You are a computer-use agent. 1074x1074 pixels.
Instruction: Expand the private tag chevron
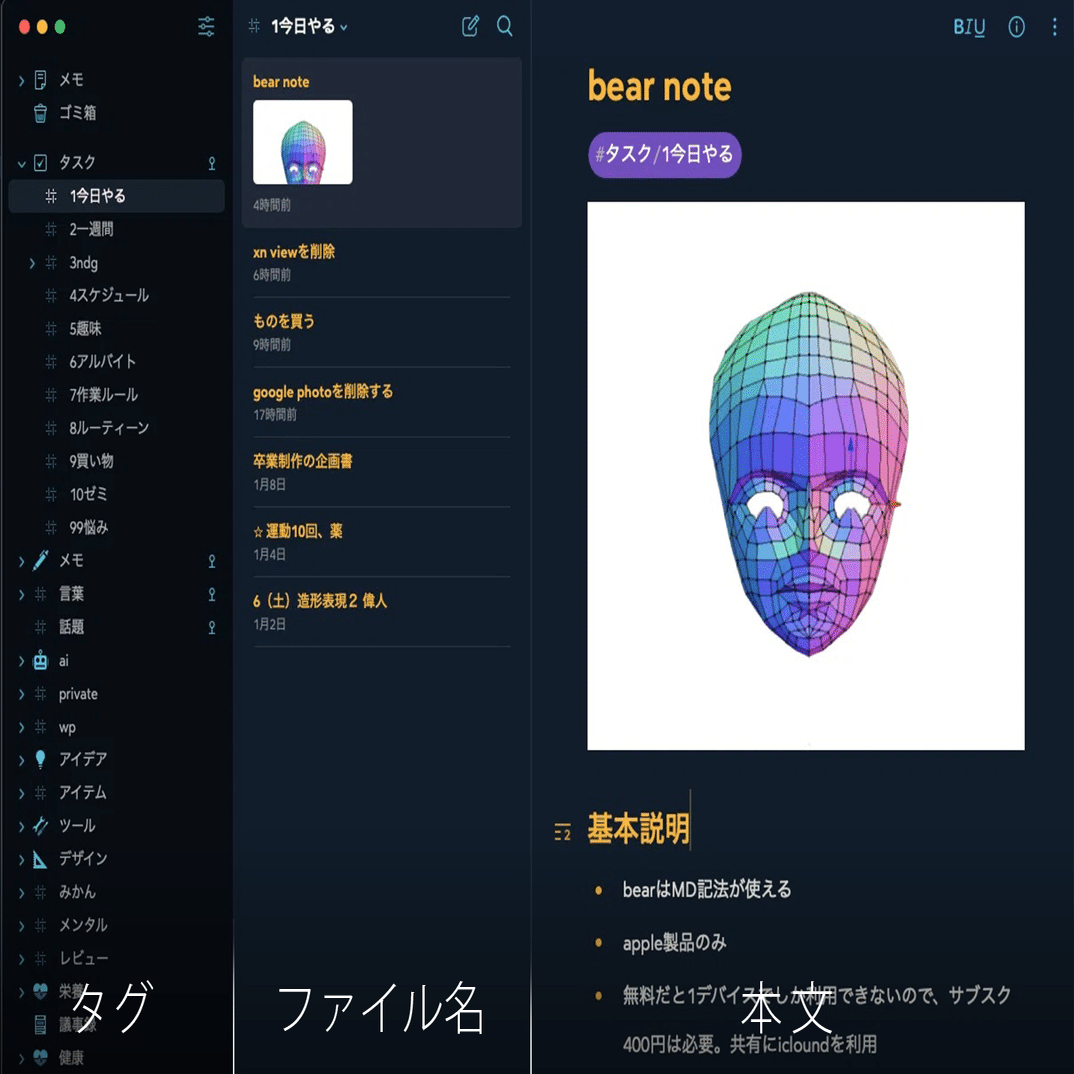click(21, 695)
